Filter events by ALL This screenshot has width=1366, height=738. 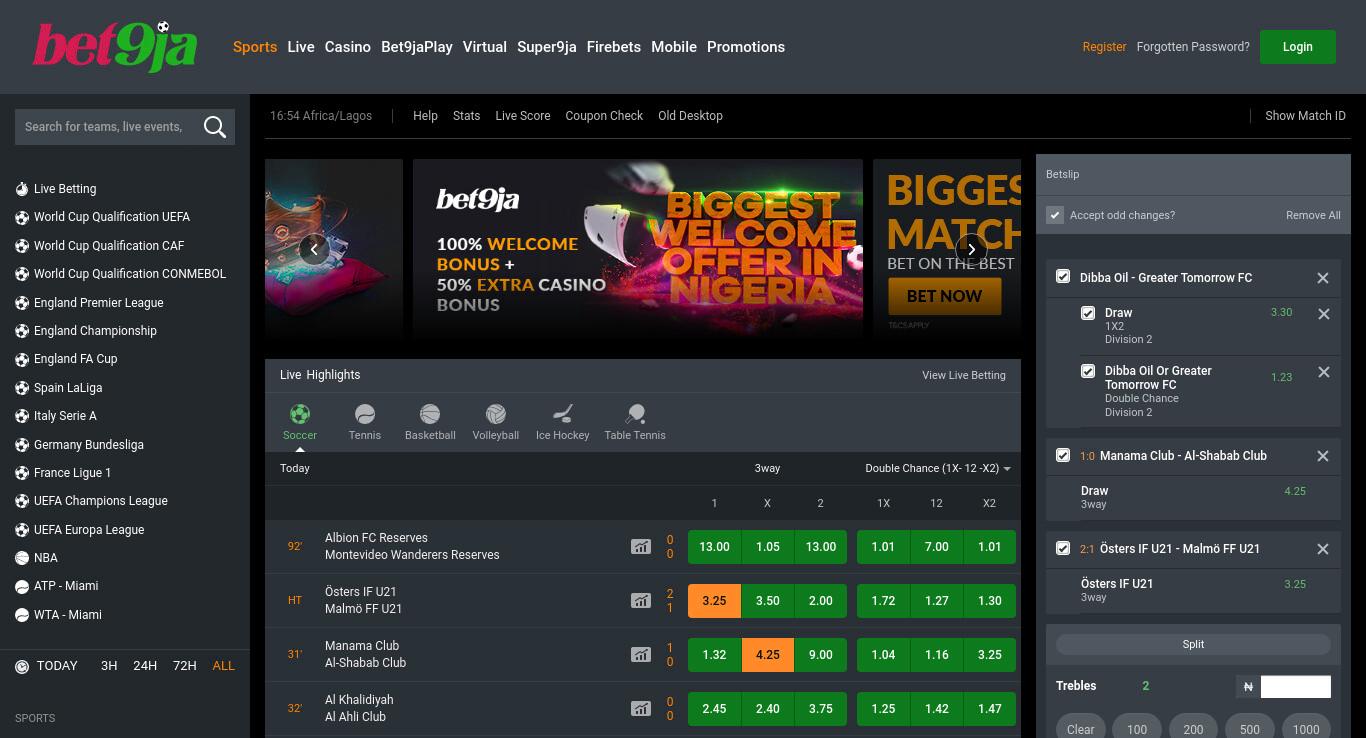click(x=224, y=665)
